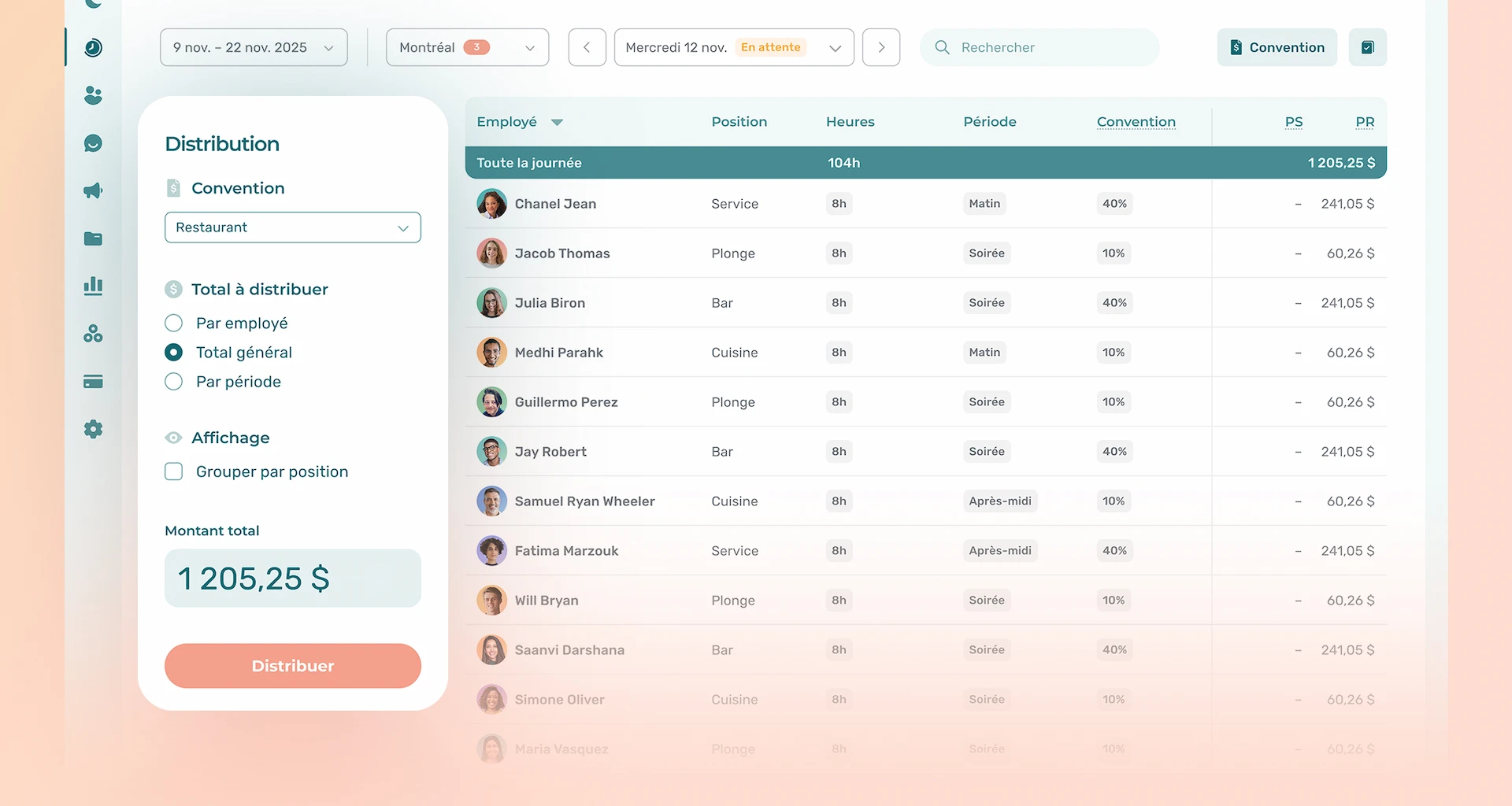This screenshot has height=806, width=1512.
Task: Open the chat messaging icon in sidebar
Action: pyautogui.click(x=93, y=143)
